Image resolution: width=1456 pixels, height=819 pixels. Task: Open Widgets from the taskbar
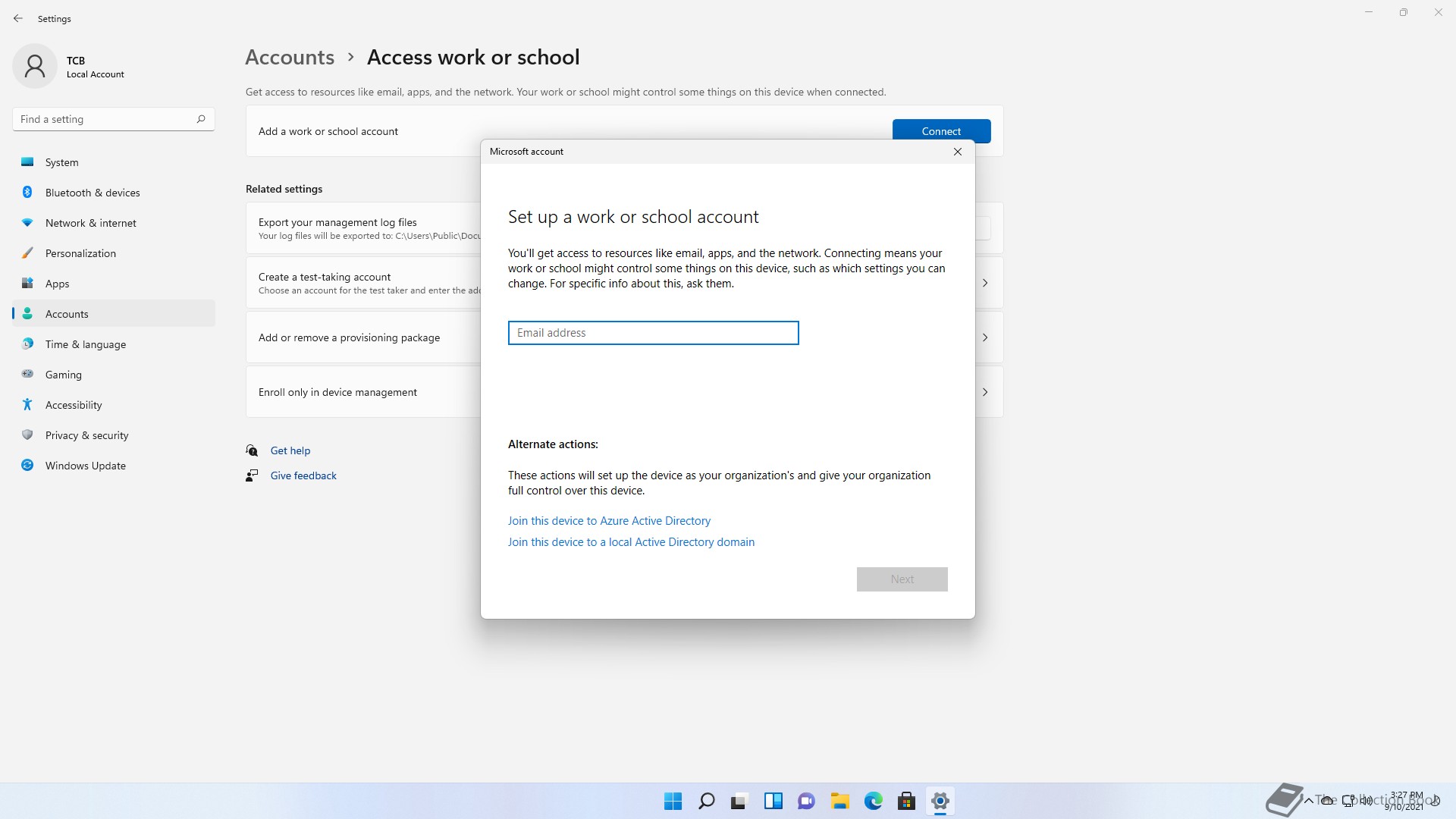click(x=773, y=801)
